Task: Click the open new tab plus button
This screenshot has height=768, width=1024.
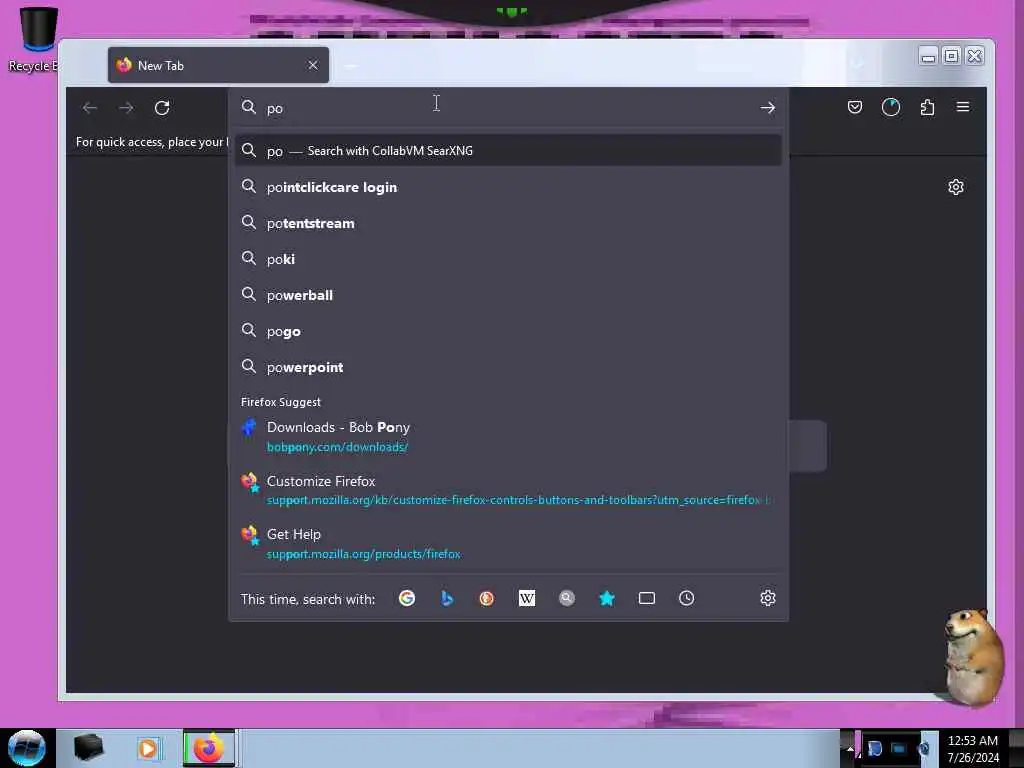Action: (351, 65)
